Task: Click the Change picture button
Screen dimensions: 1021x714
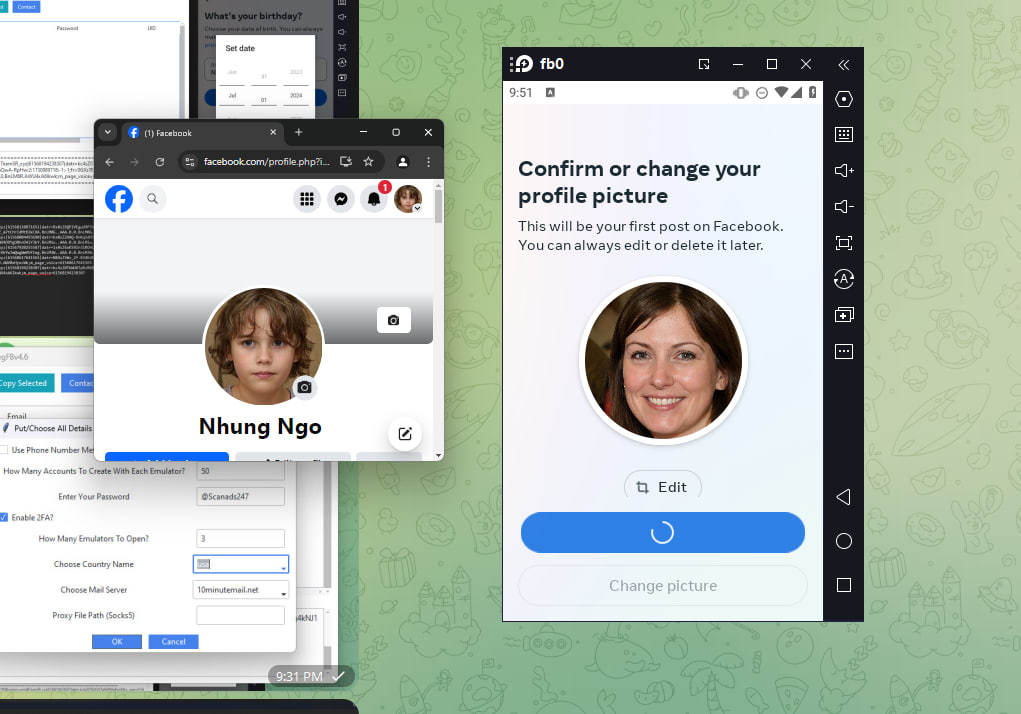Action: (662, 586)
